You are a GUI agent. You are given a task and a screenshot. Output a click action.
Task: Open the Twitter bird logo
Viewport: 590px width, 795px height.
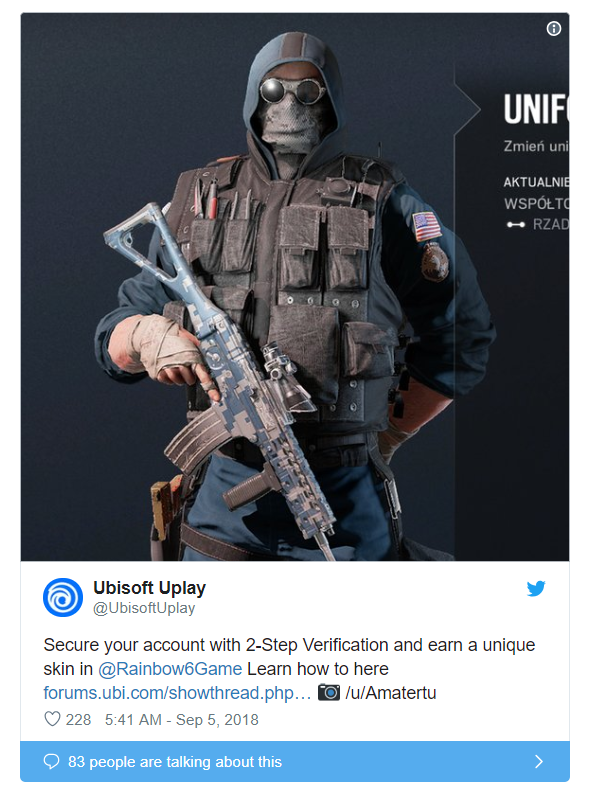point(536,588)
